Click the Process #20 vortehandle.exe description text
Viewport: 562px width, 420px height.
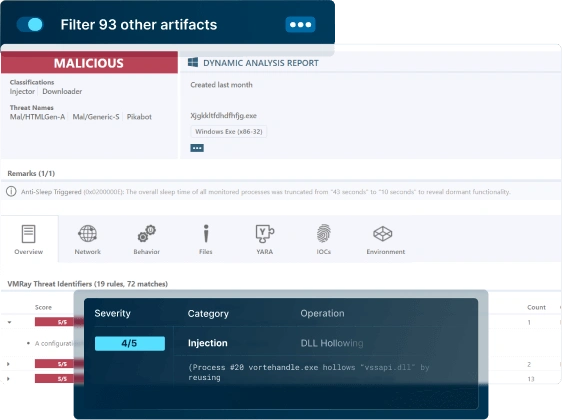point(309,372)
